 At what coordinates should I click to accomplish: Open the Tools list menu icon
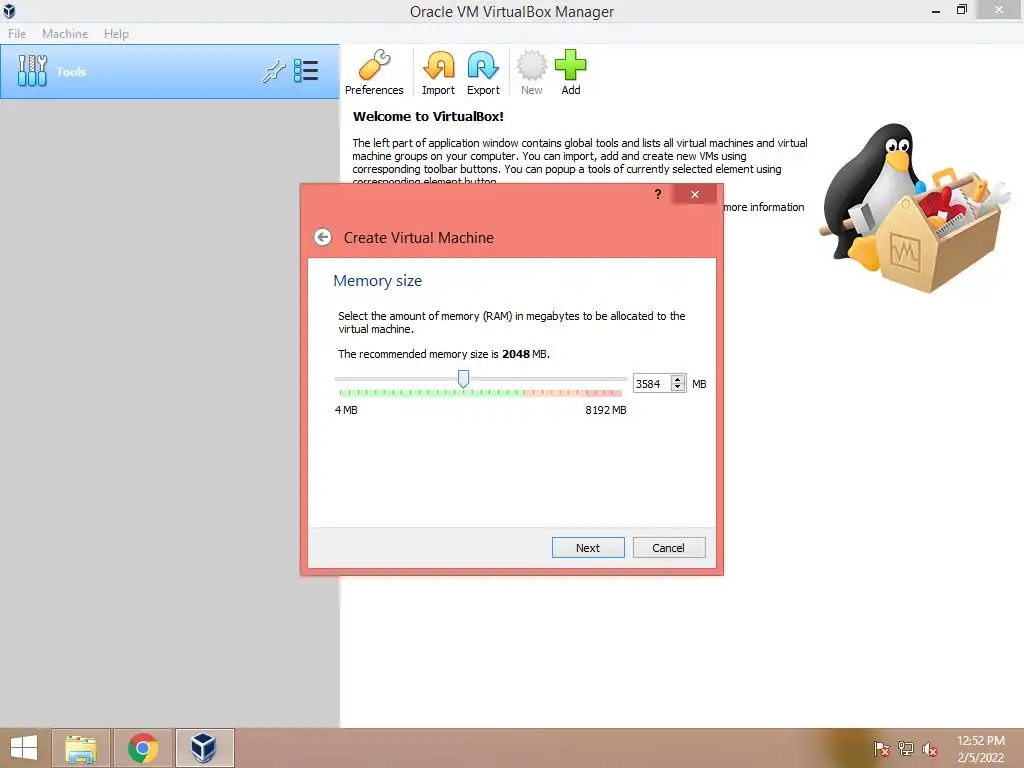306,71
